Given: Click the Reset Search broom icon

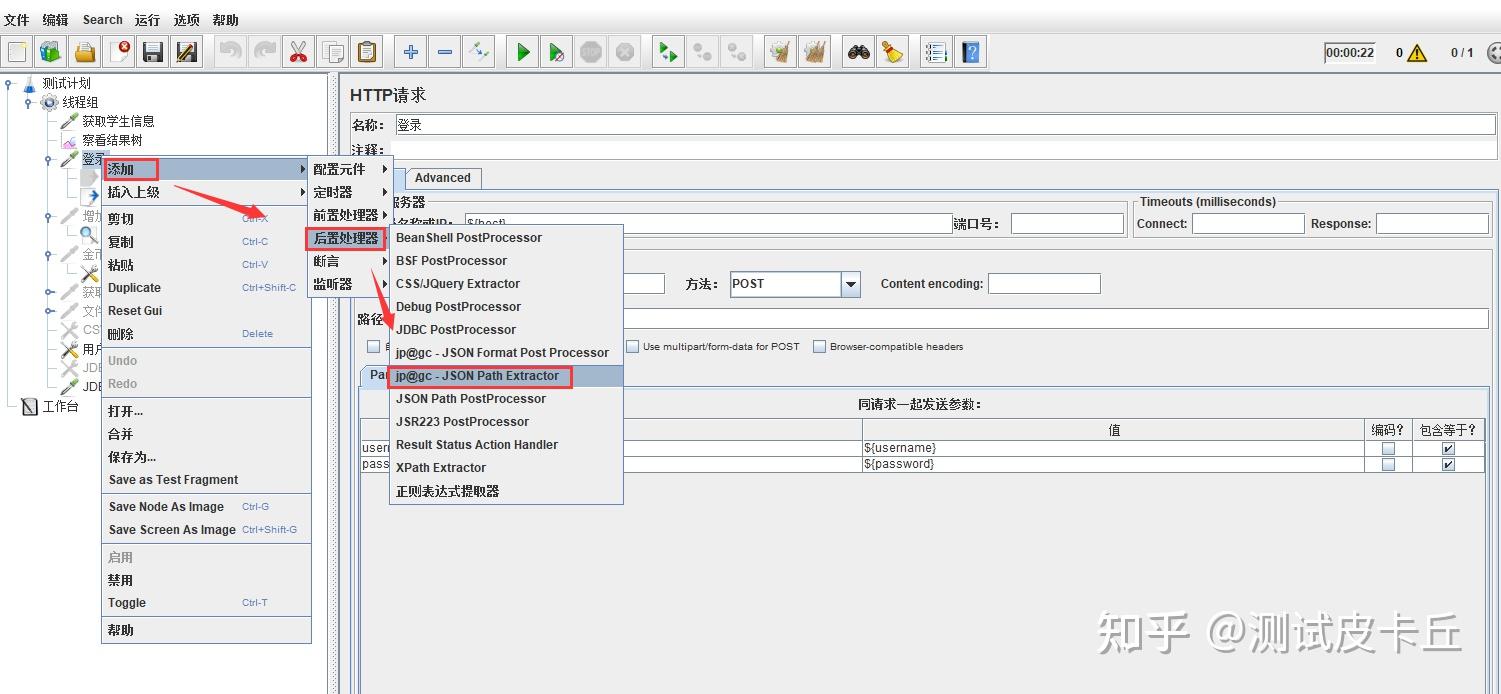Looking at the screenshot, I should 893,52.
